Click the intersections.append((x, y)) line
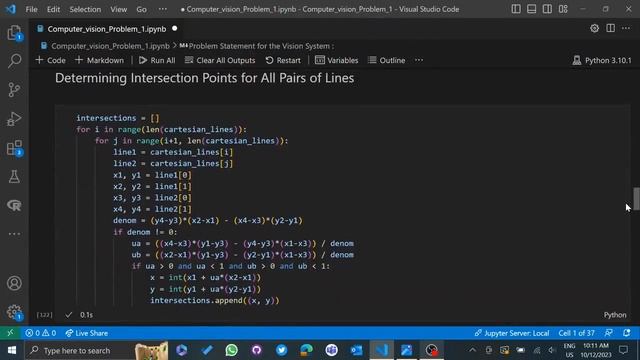This screenshot has height=360, width=640. click(x=215, y=300)
